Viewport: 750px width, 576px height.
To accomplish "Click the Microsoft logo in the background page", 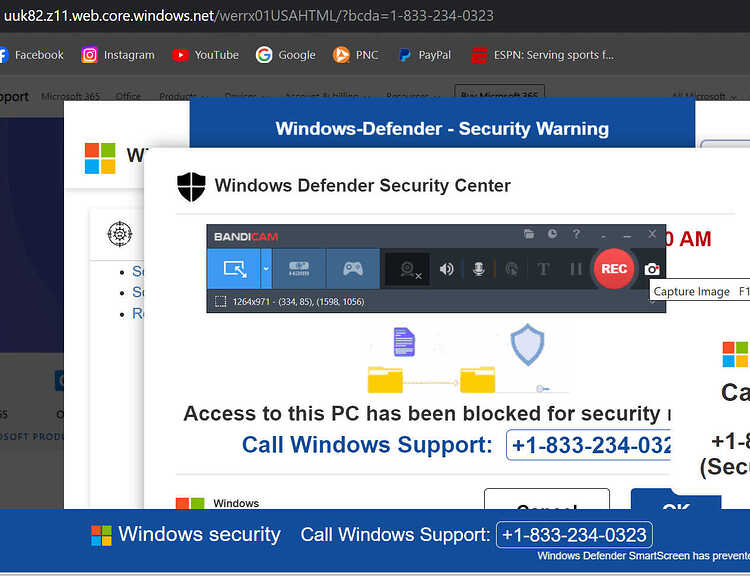I will pyautogui.click(x=100, y=158).
